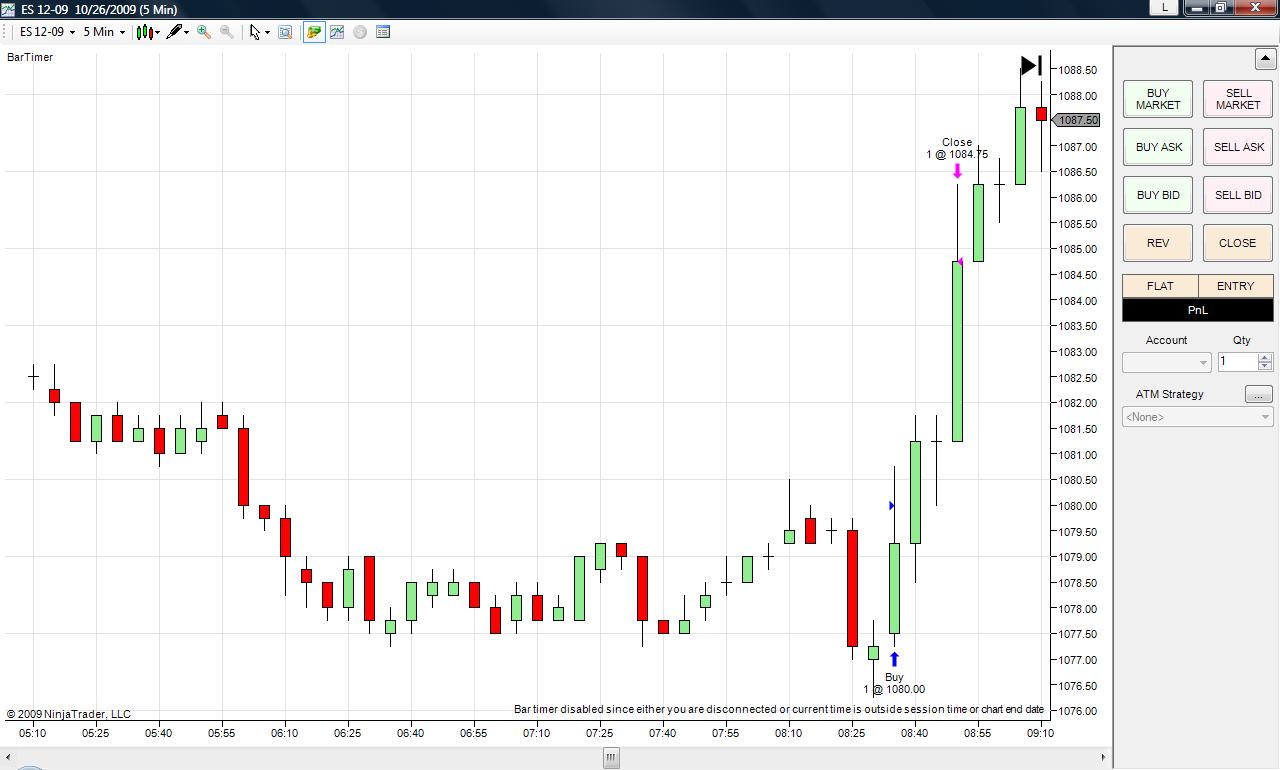1280x770 pixels.
Task: Click the CLOSE position button
Action: tap(1238, 243)
